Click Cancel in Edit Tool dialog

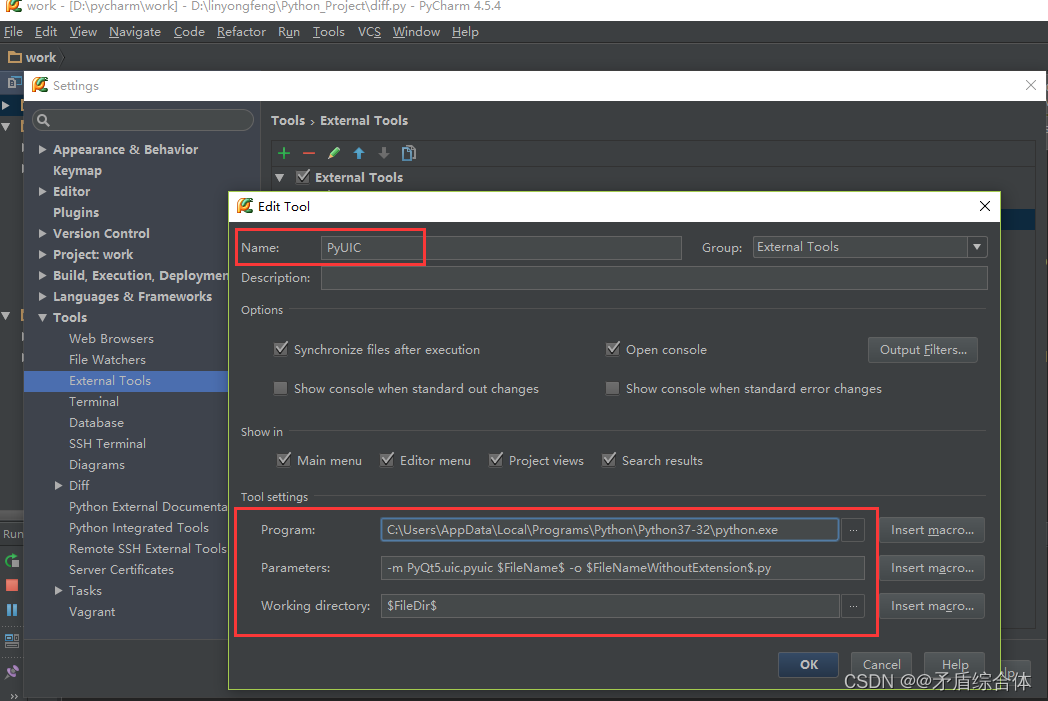tap(881, 664)
